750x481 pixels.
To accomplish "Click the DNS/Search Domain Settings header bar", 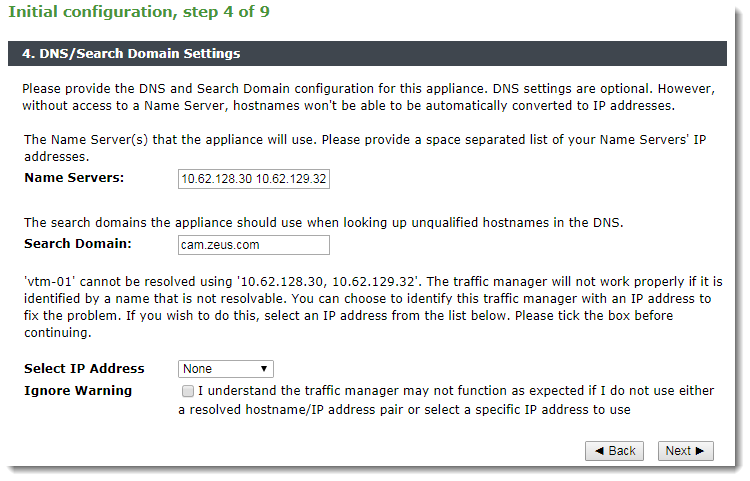I will pos(367,54).
